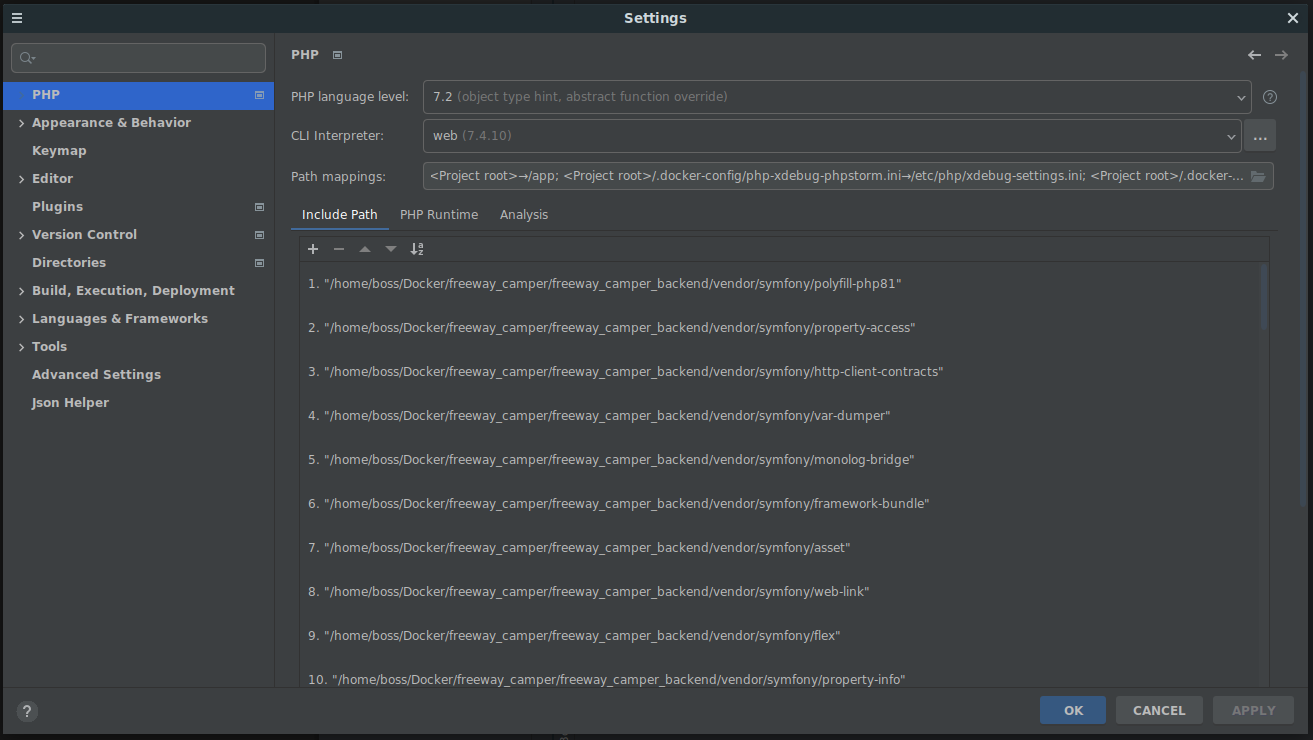Add a new include path with plus icon
1313x740 pixels.
[313, 249]
